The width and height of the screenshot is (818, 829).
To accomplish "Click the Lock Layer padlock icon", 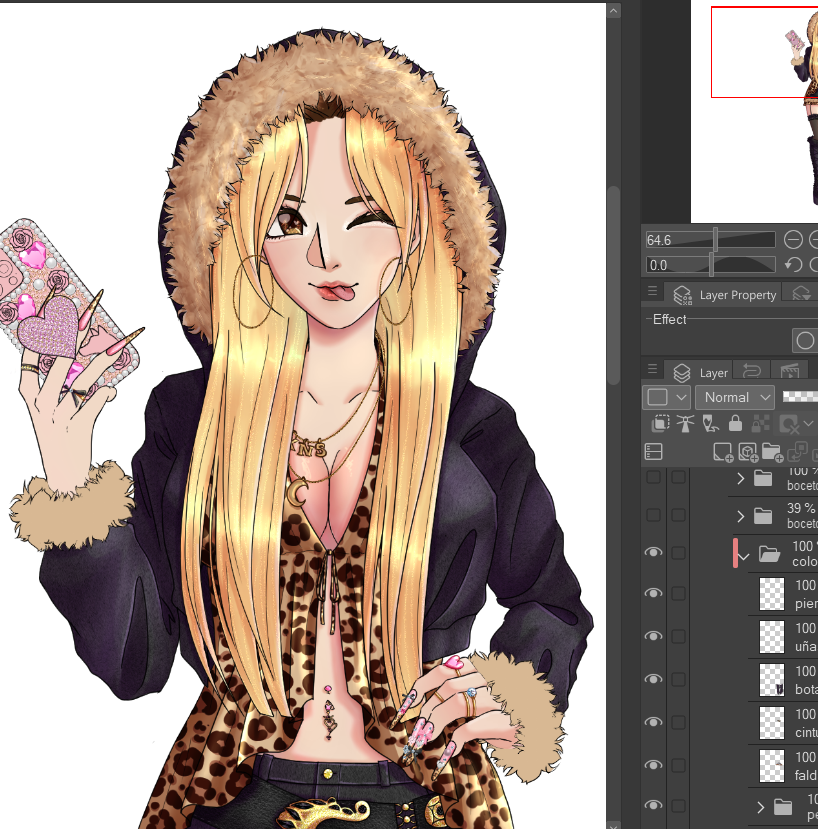I will click(x=736, y=424).
